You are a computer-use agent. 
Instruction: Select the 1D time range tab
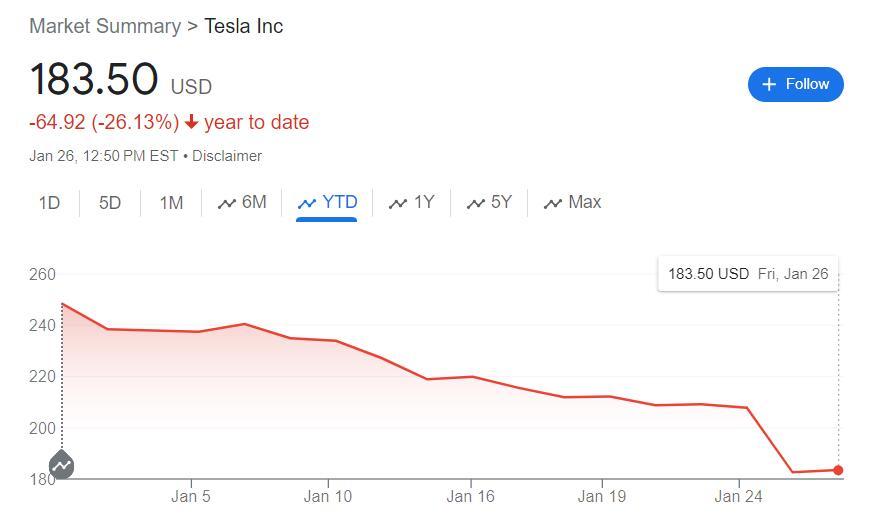click(x=49, y=202)
